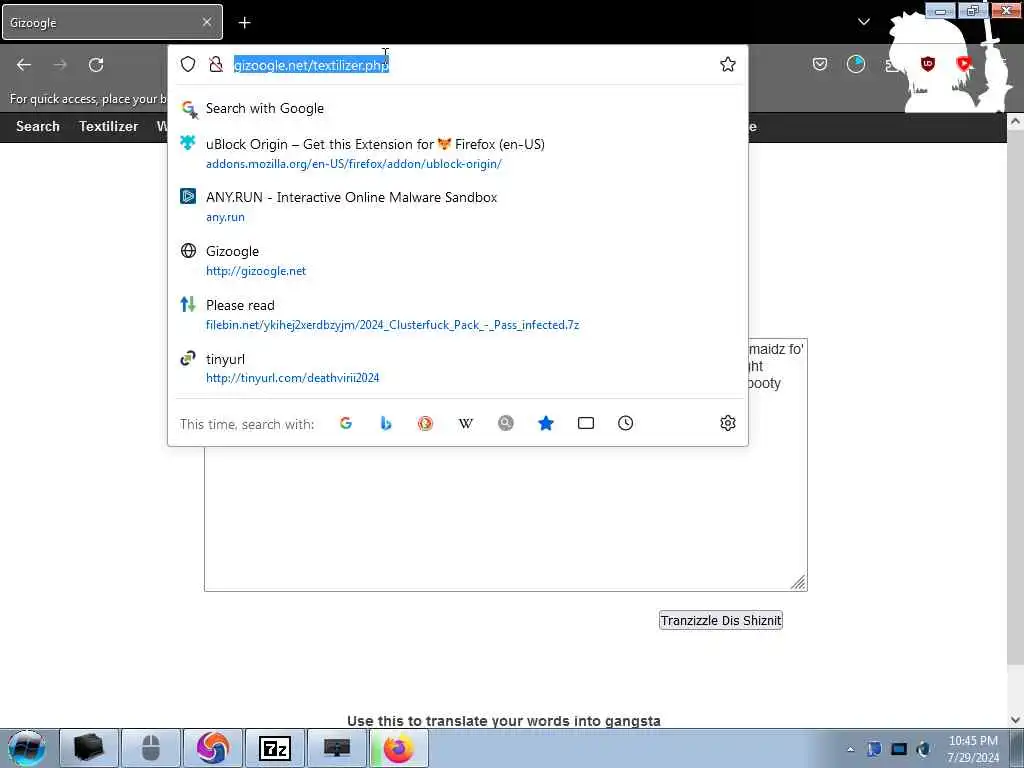1024x768 pixels.
Task: Search bookmarks using the blue star icon
Action: [546, 423]
